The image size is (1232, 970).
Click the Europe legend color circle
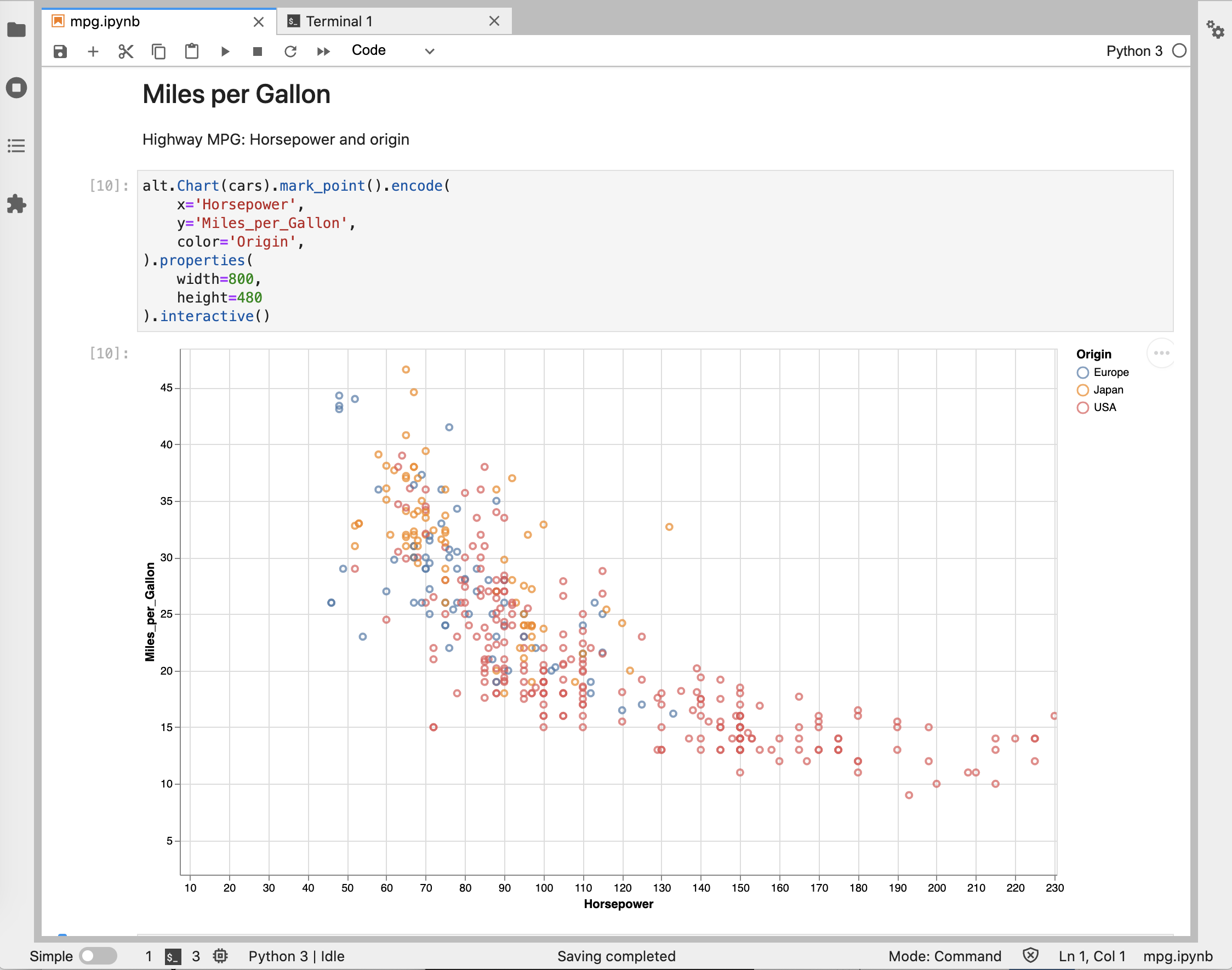click(x=1082, y=373)
